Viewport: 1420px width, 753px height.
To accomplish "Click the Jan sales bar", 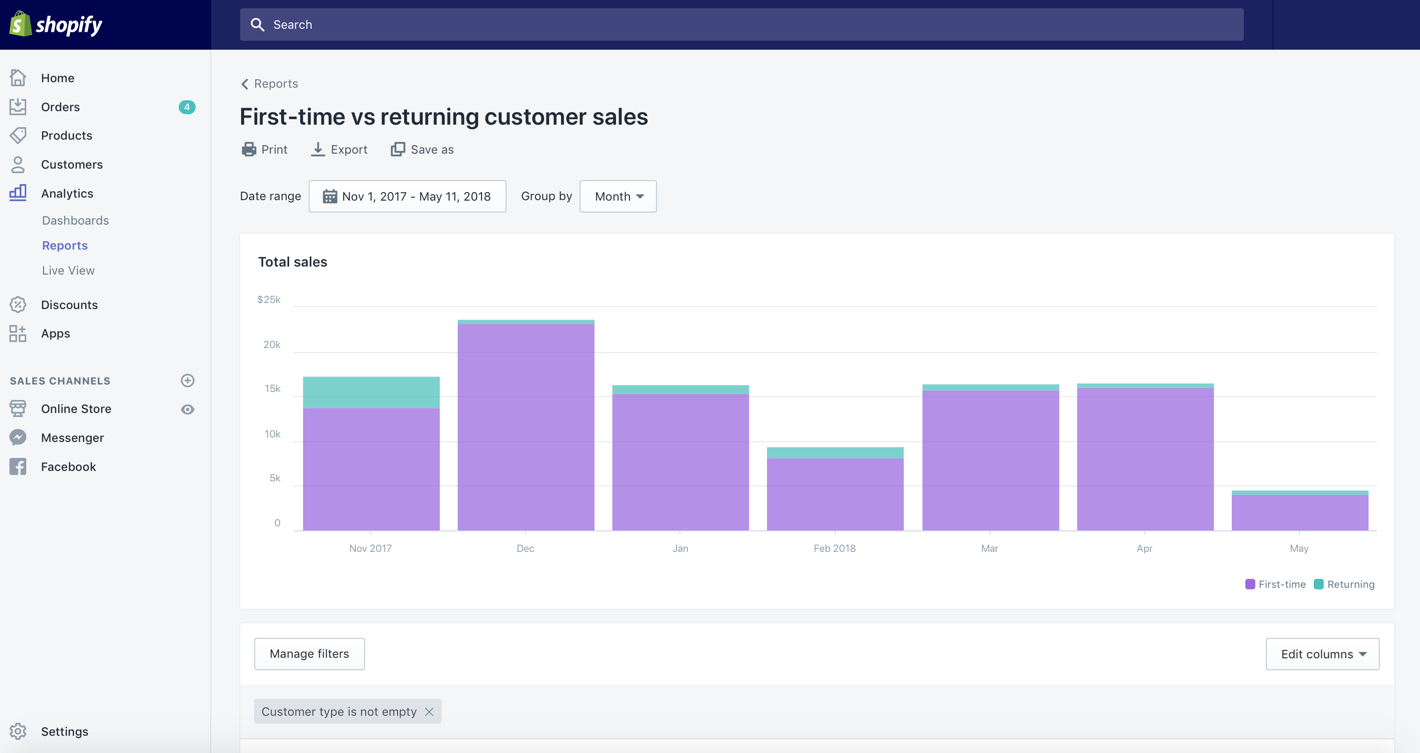I will tap(681, 458).
